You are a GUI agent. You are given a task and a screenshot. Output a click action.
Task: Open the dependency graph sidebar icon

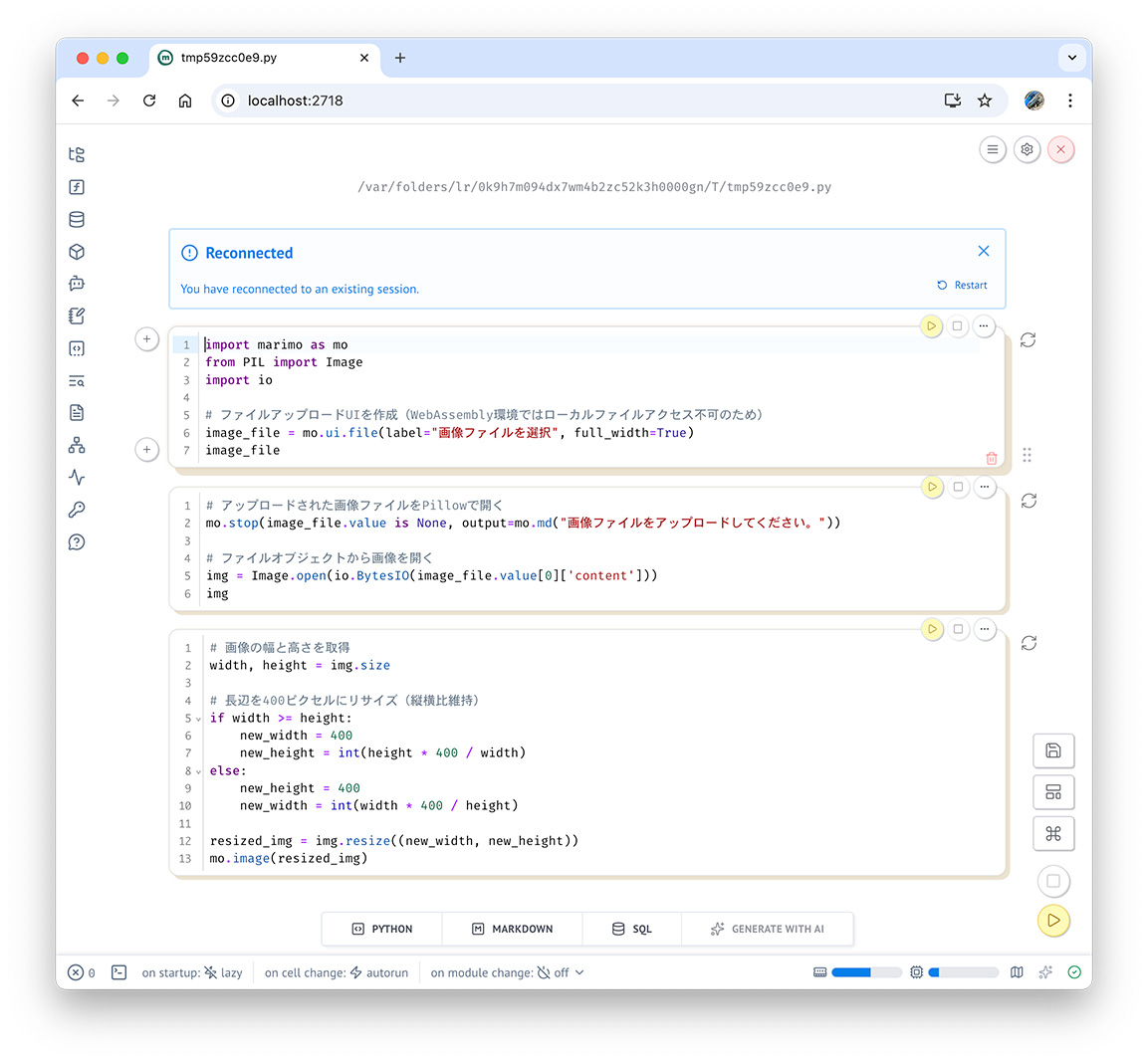pyautogui.click(x=77, y=445)
